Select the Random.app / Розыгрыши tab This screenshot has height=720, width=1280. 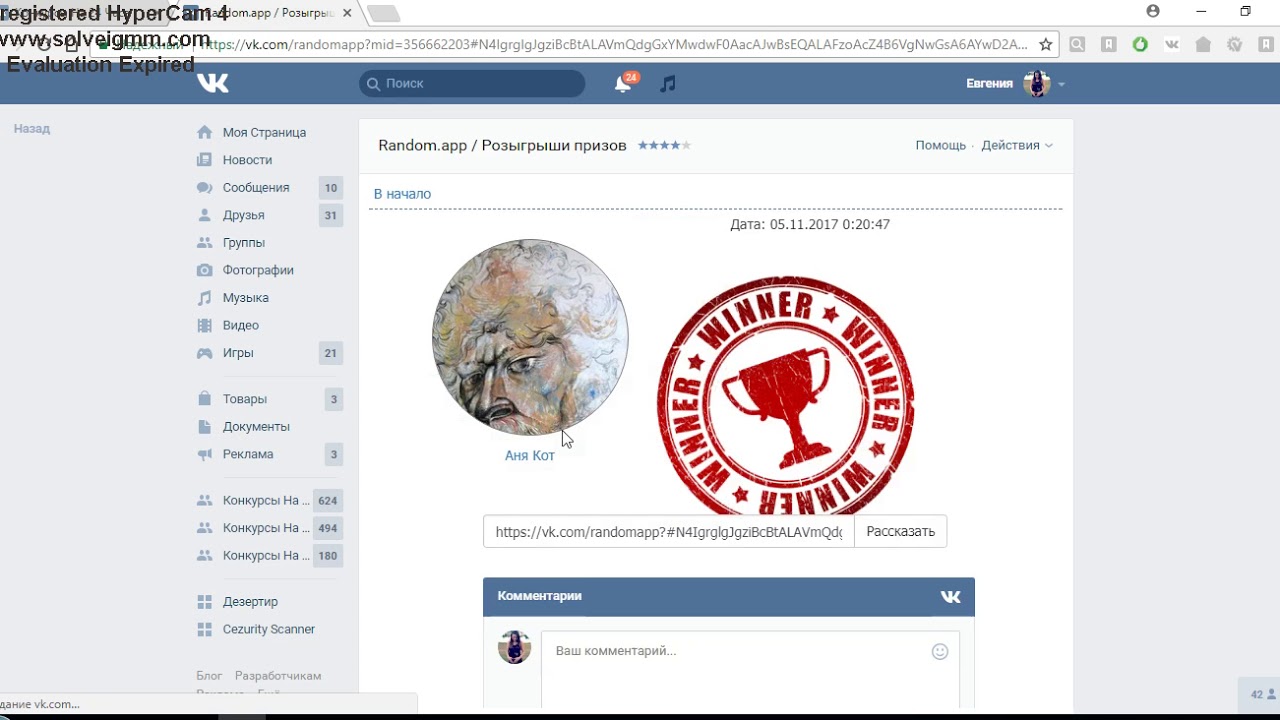tap(270, 13)
